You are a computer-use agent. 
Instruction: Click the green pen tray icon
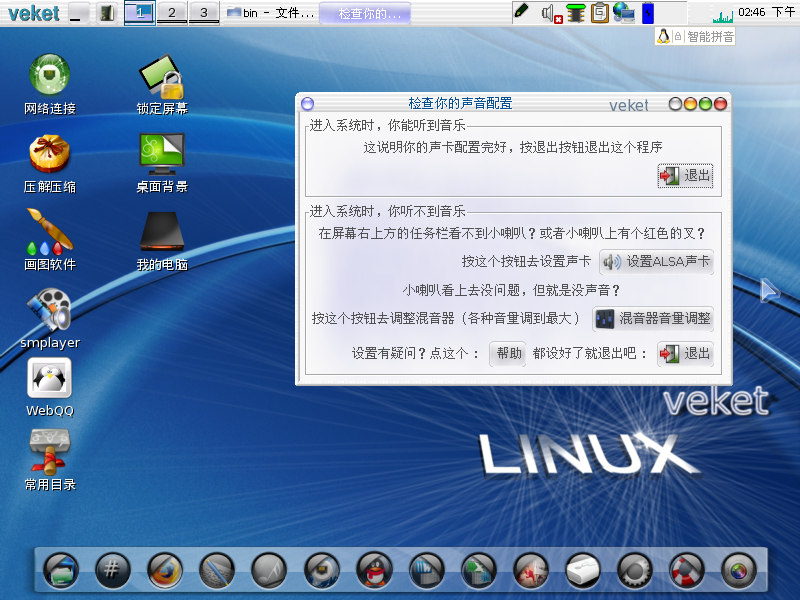point(521,11)
